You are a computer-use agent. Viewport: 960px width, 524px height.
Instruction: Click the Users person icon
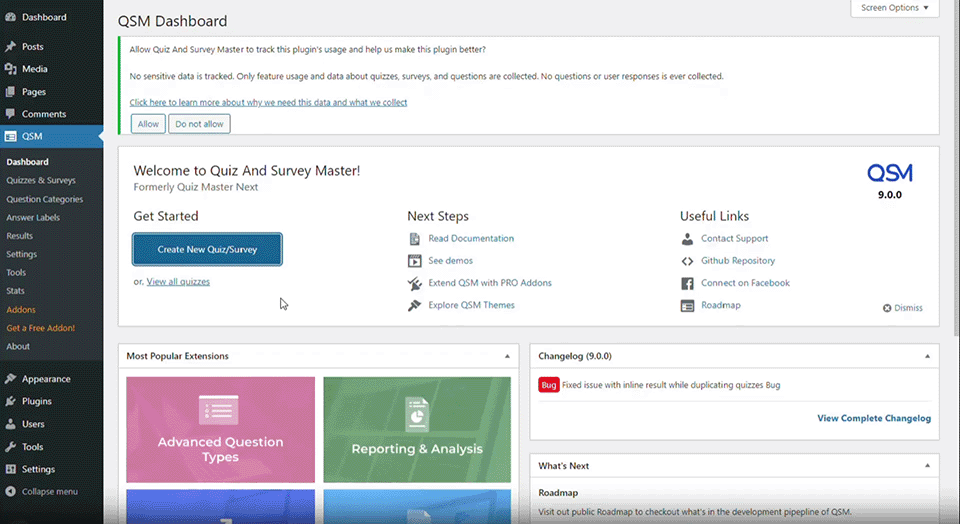pos(10,424)
